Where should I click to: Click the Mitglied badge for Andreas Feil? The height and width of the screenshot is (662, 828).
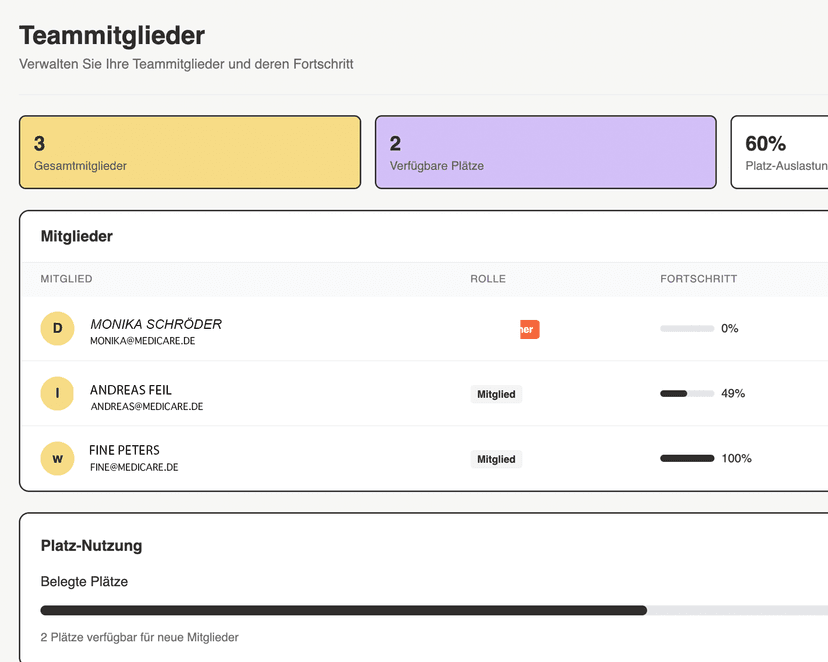click(496, 394)
